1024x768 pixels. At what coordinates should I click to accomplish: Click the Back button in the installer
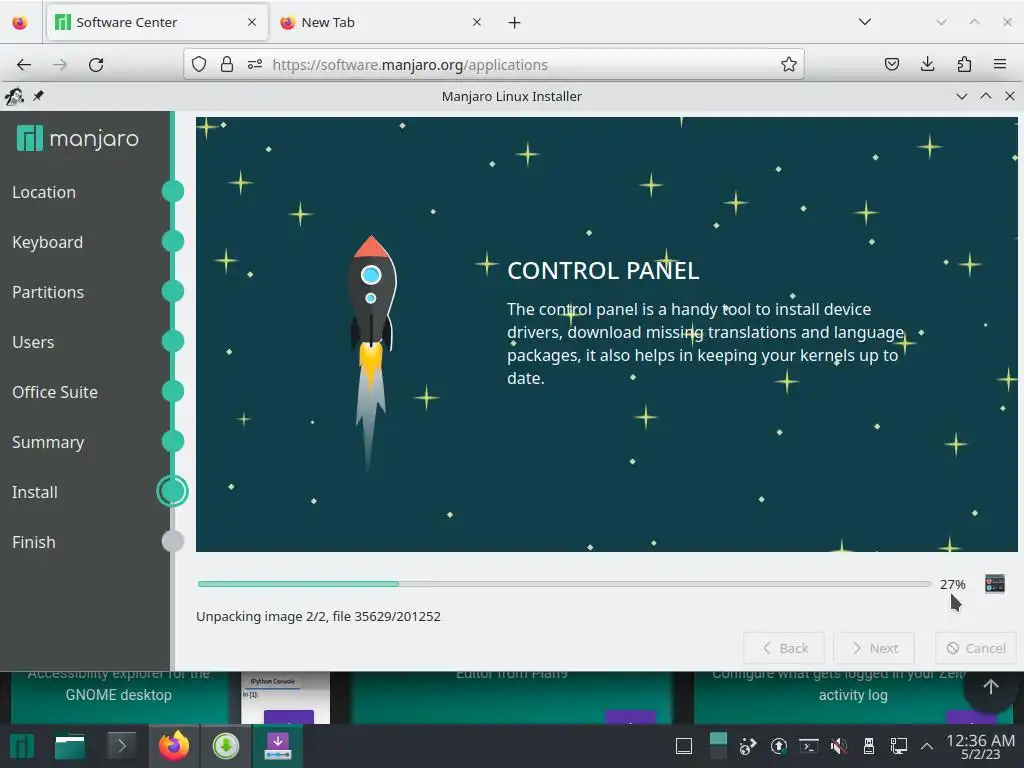(x=784, y=648)
